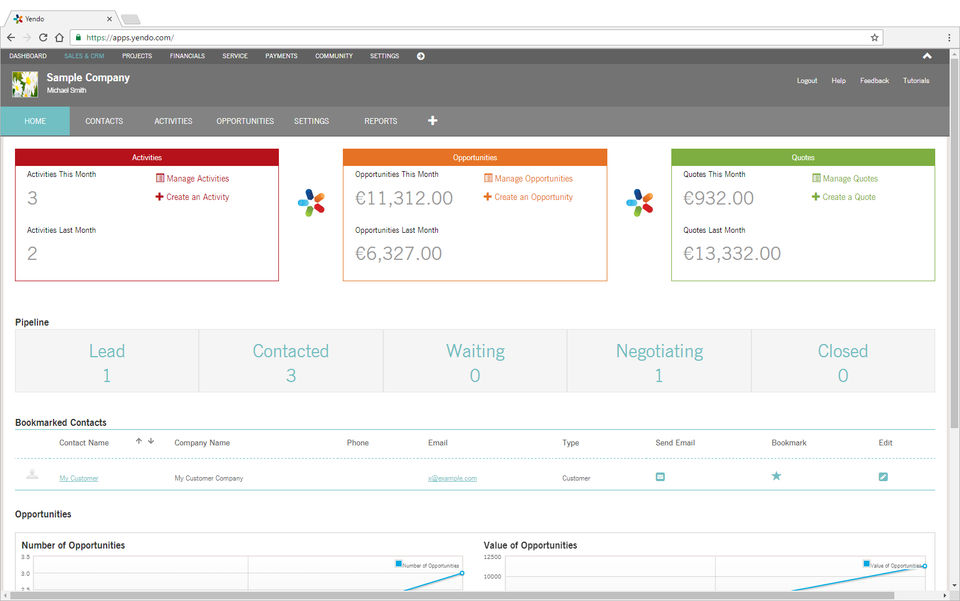Sort contact names ascending with up arrow

coord(139,441)
